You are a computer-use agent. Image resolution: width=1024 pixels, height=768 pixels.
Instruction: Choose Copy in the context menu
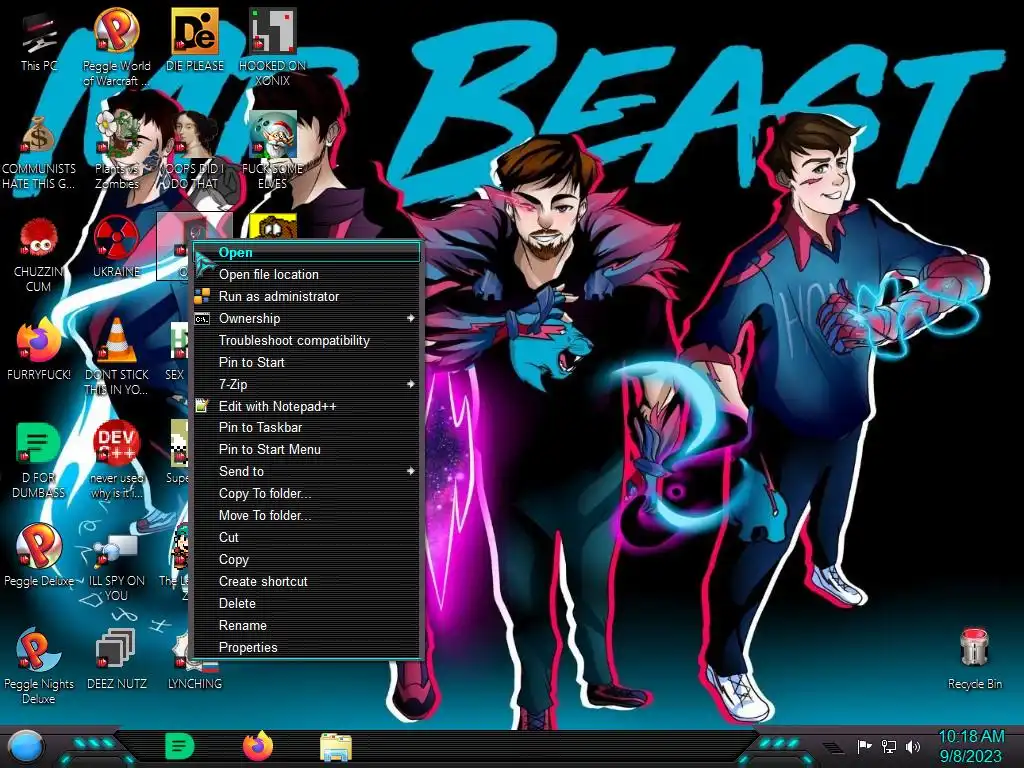coord(306,559)
